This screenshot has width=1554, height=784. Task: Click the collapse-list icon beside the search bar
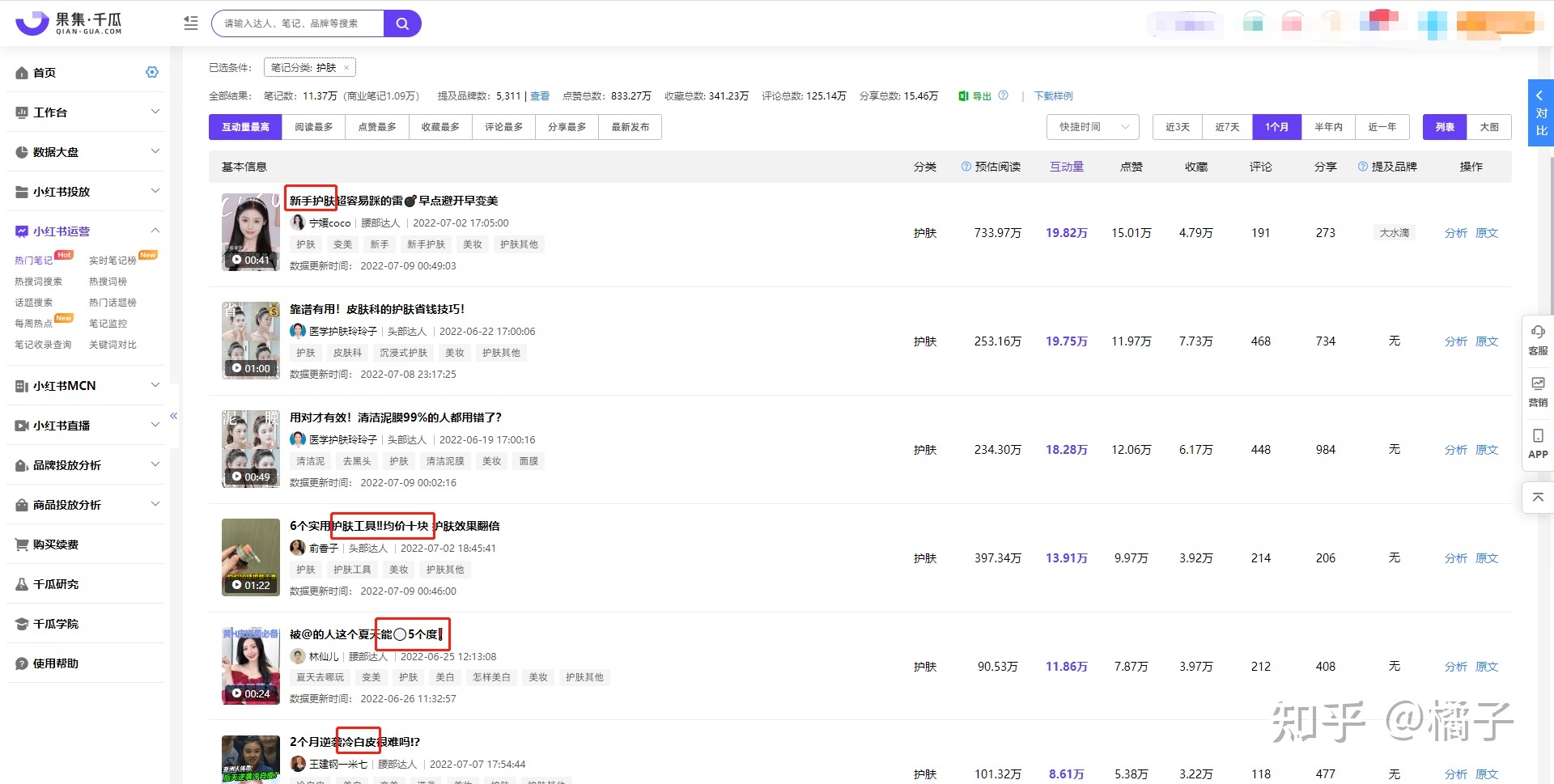190,23
